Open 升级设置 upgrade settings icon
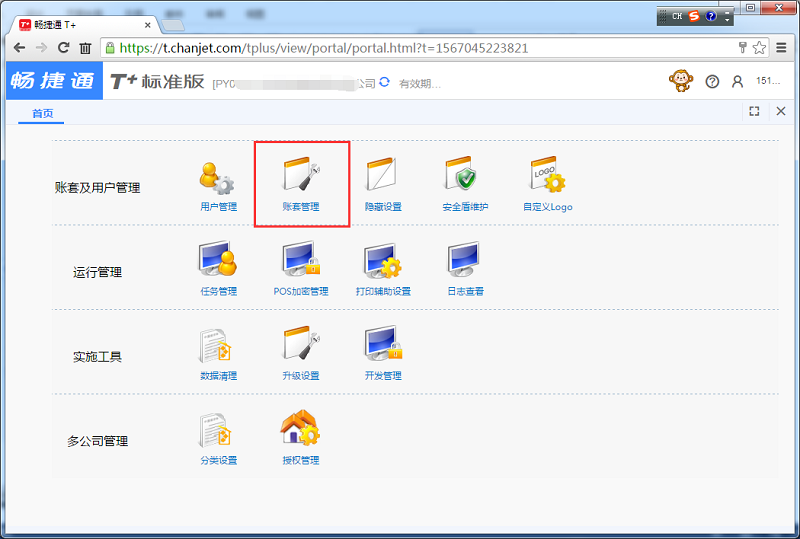Viewport: 800px width, 539px height. [x=301, y=343]
